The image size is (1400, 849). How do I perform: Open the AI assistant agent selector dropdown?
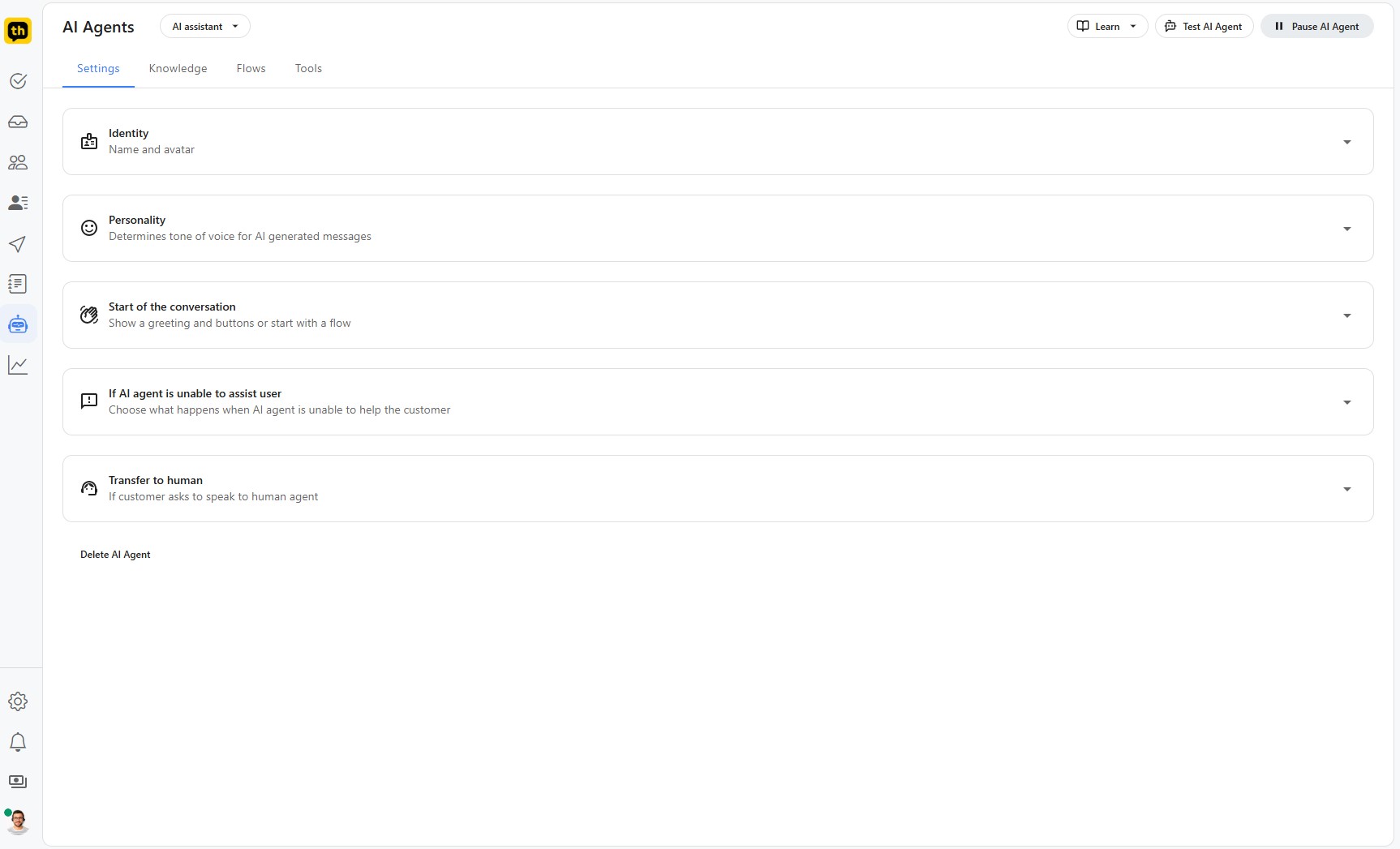coord(205,26)
